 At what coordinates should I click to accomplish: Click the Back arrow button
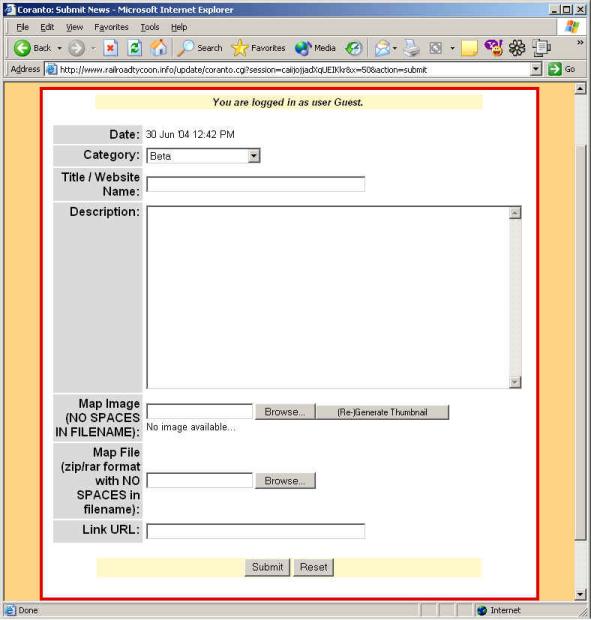pos(32,48)
